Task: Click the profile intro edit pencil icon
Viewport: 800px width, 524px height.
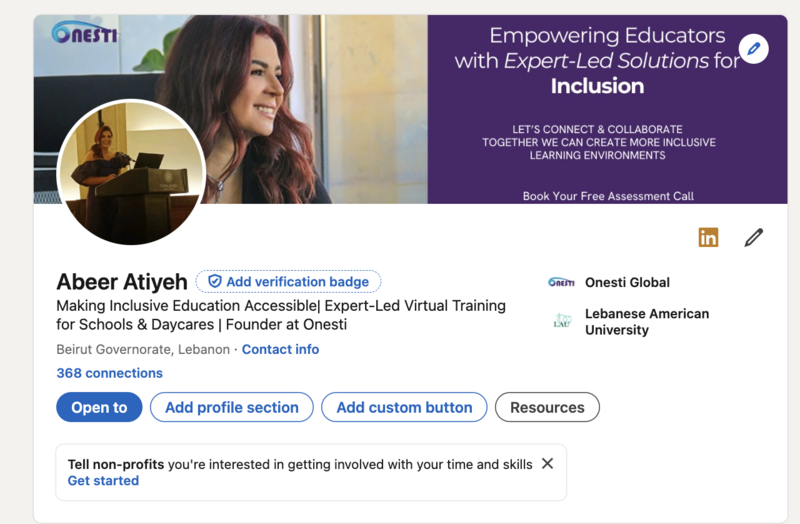Action: 754,238
